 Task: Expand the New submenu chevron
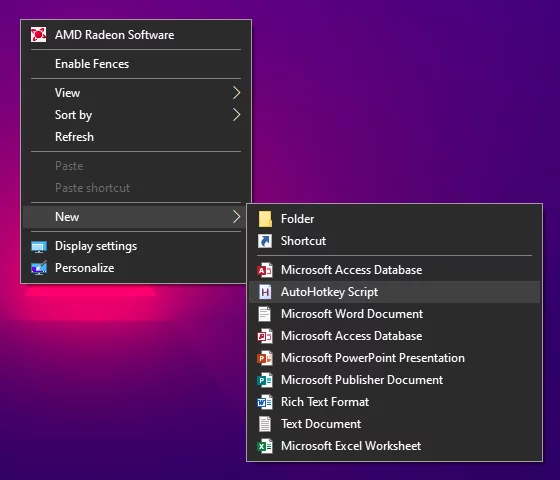coord(236,217)
